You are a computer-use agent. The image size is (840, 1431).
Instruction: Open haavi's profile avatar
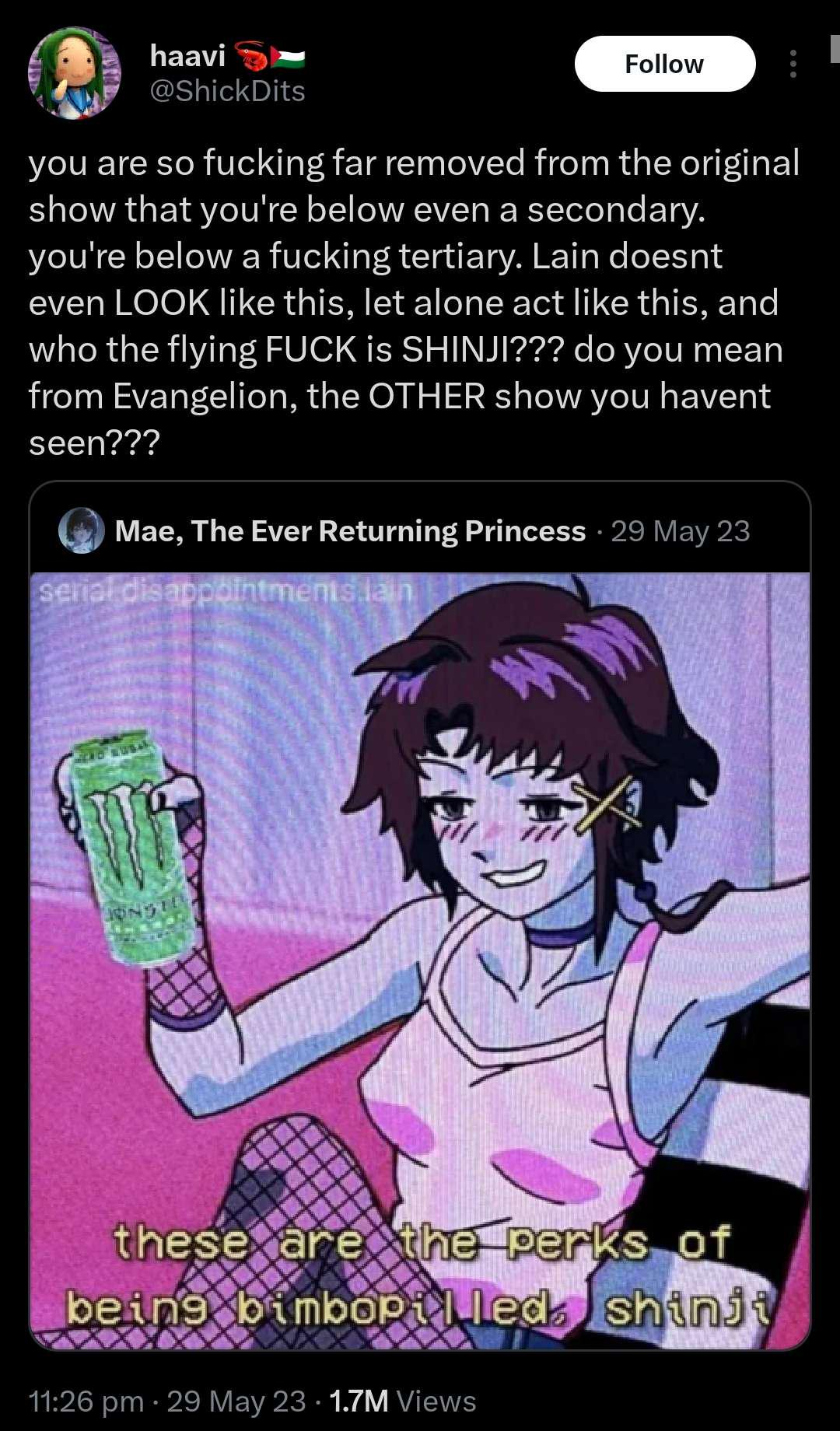coord(75,74)
